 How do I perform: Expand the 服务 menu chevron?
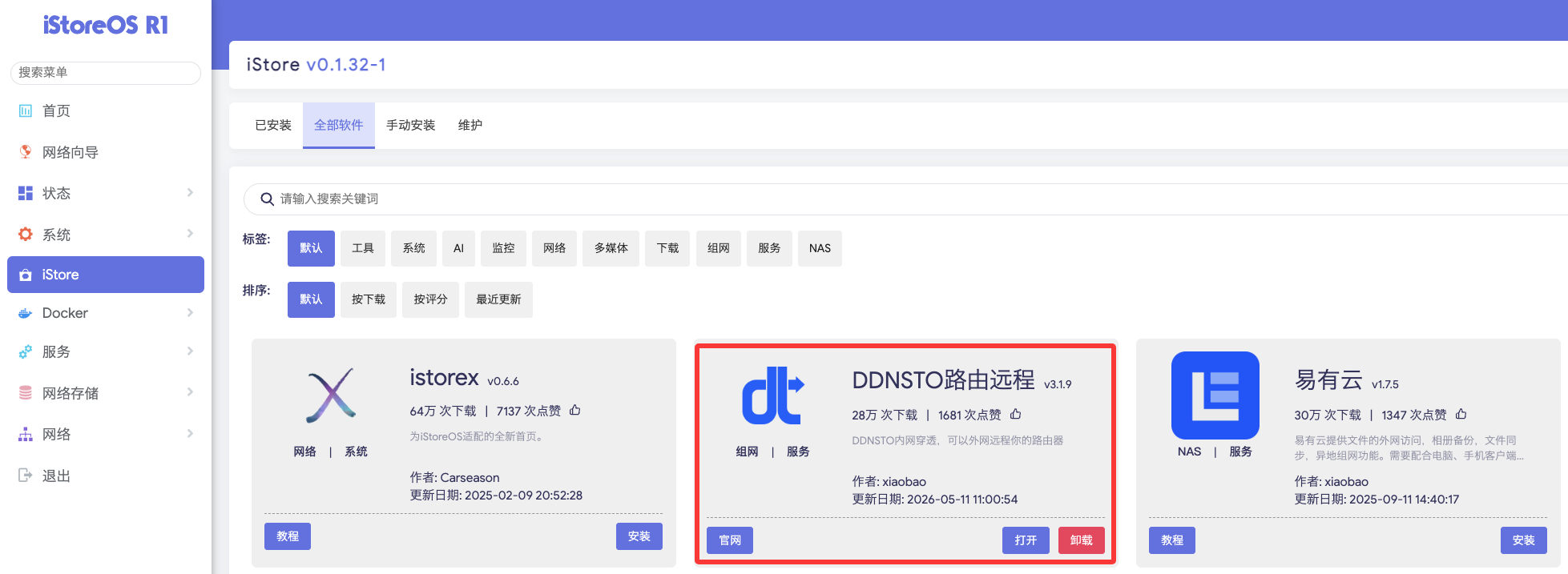pos(190,351)
